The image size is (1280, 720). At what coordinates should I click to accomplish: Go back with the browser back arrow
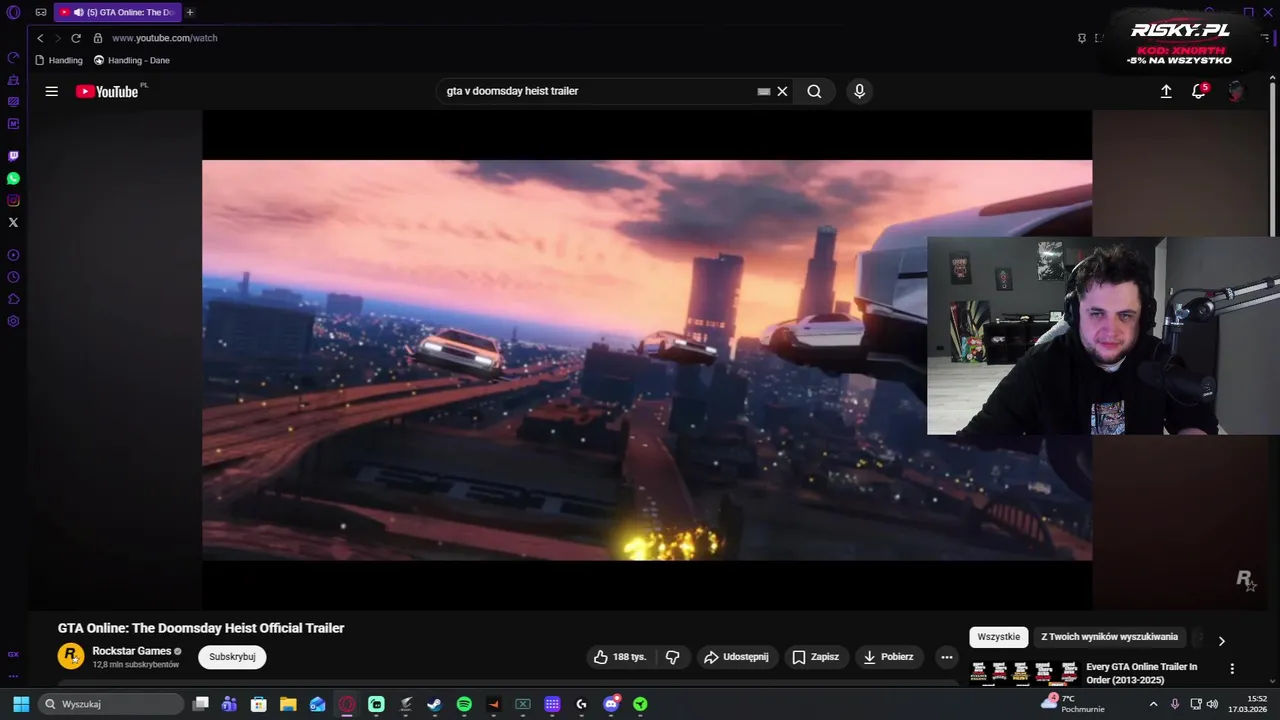[40, 38]
